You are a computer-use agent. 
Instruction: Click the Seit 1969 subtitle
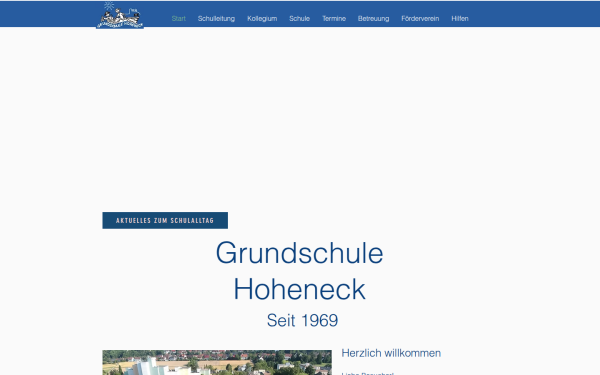(302, 320)
